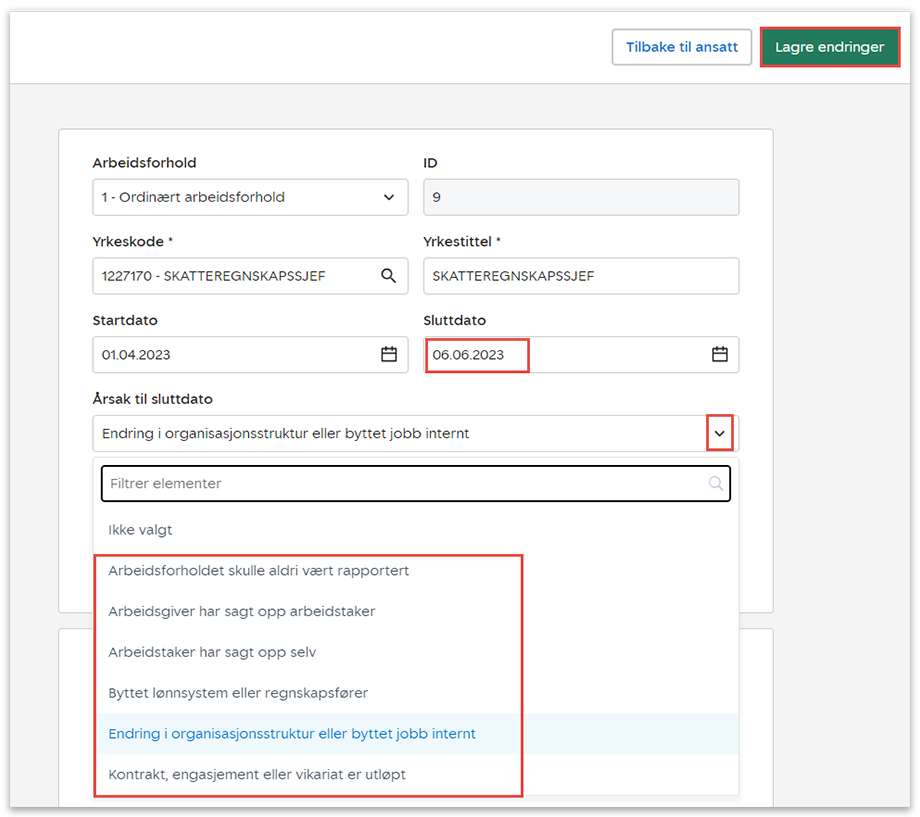Click the Sluttdato date 06.06.2023
Viewport: 920px width, 817px height.
(469, 355)
